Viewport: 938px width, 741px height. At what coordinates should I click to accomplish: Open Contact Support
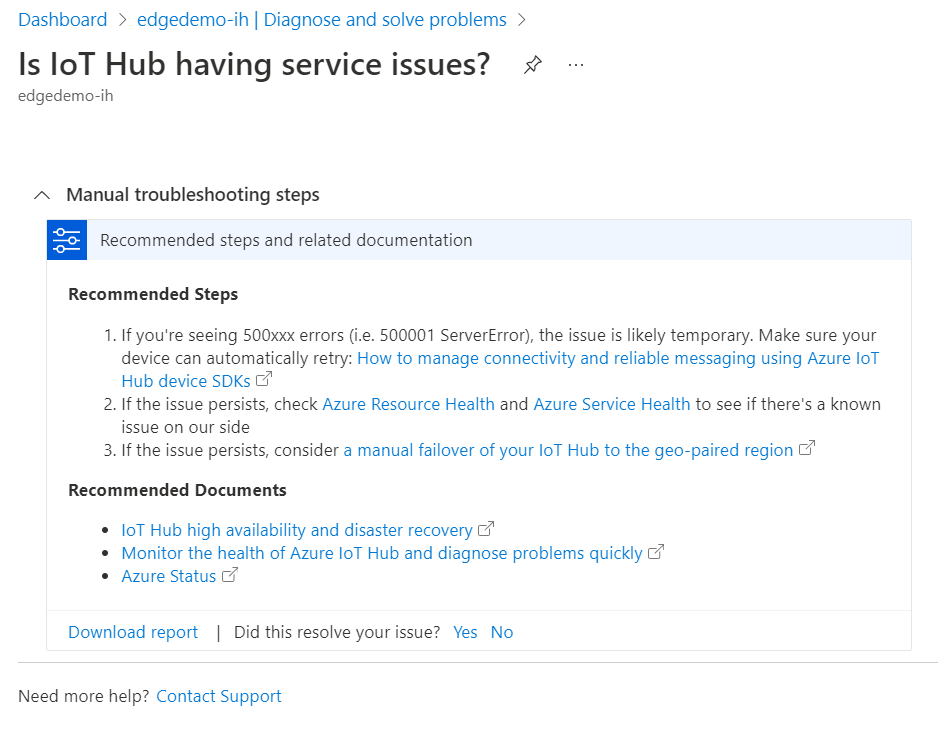218,696
